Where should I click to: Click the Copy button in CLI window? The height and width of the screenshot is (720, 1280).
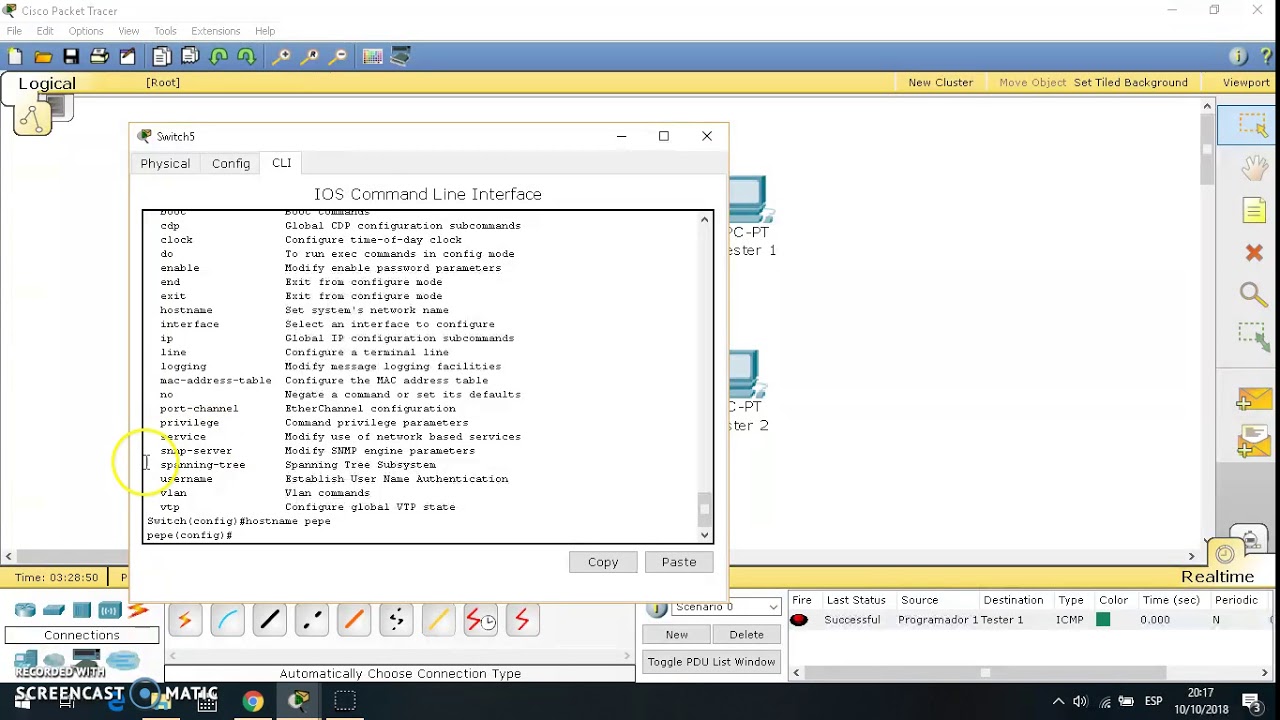coord(603,562)
